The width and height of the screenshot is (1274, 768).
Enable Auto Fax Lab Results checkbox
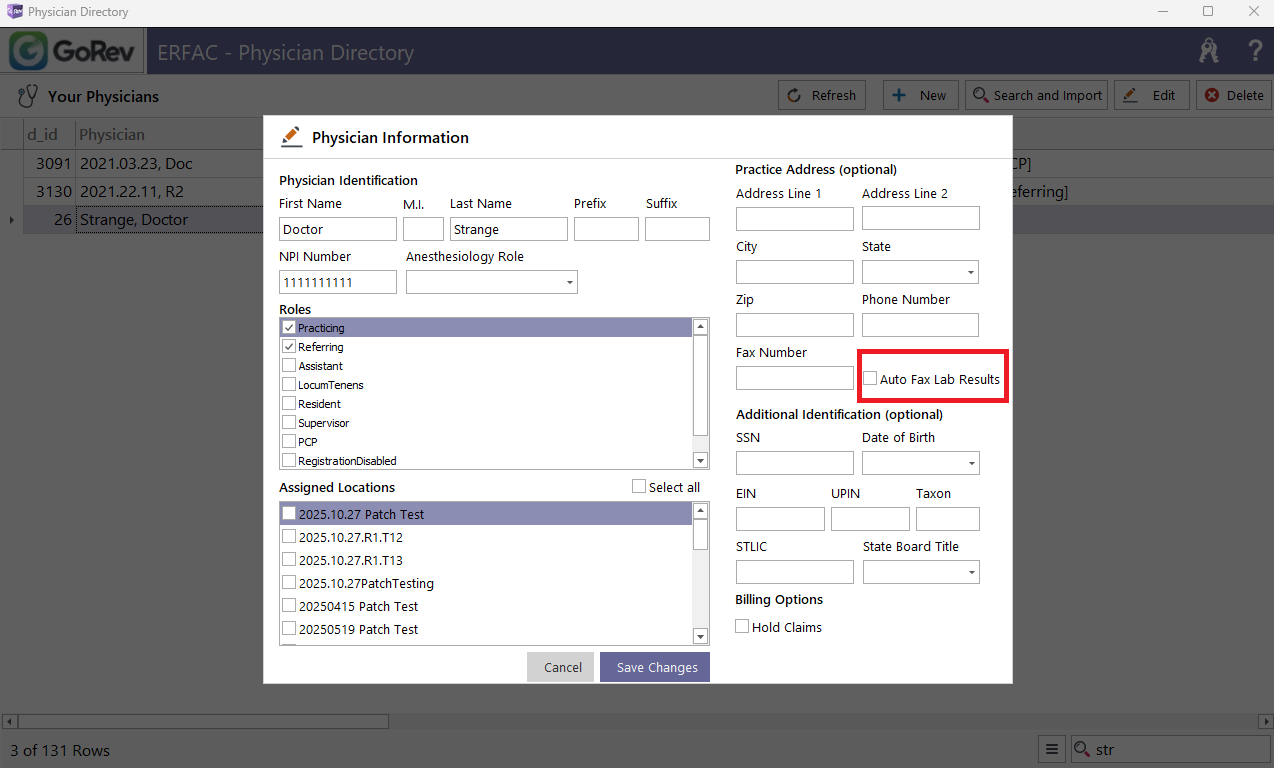[x=871, y=379]
